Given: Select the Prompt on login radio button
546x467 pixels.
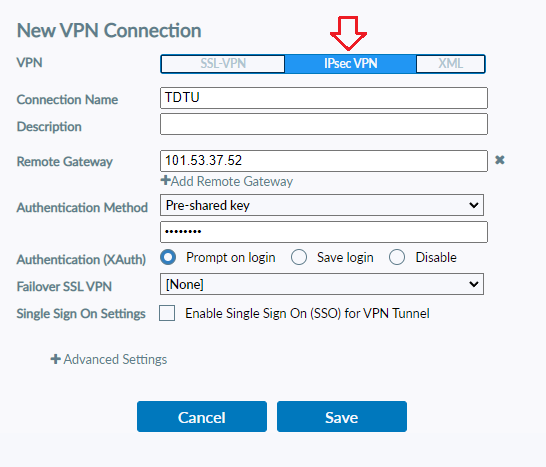Looking at the screenshot, I should pyautogui.click(x=168, y=257).
